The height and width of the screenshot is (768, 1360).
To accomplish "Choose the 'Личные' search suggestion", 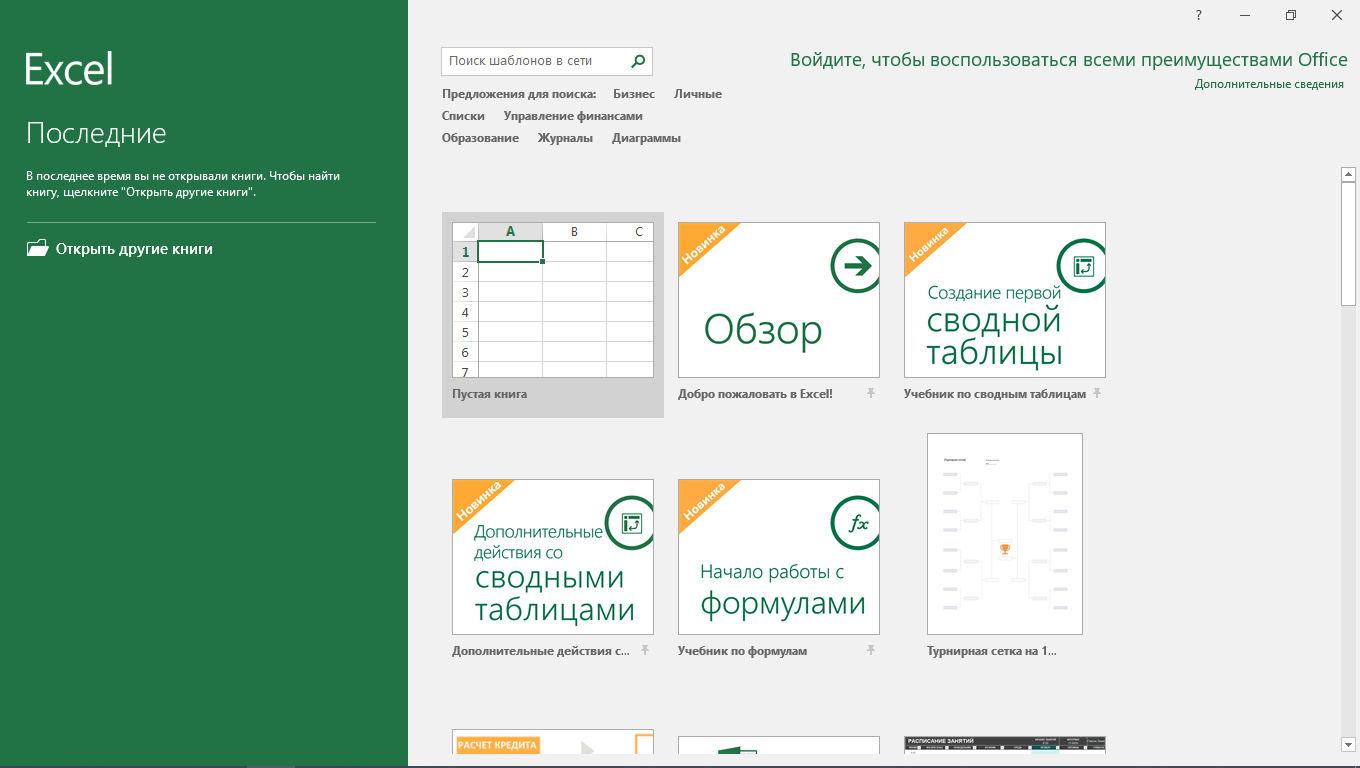I will tap(697, 94).
